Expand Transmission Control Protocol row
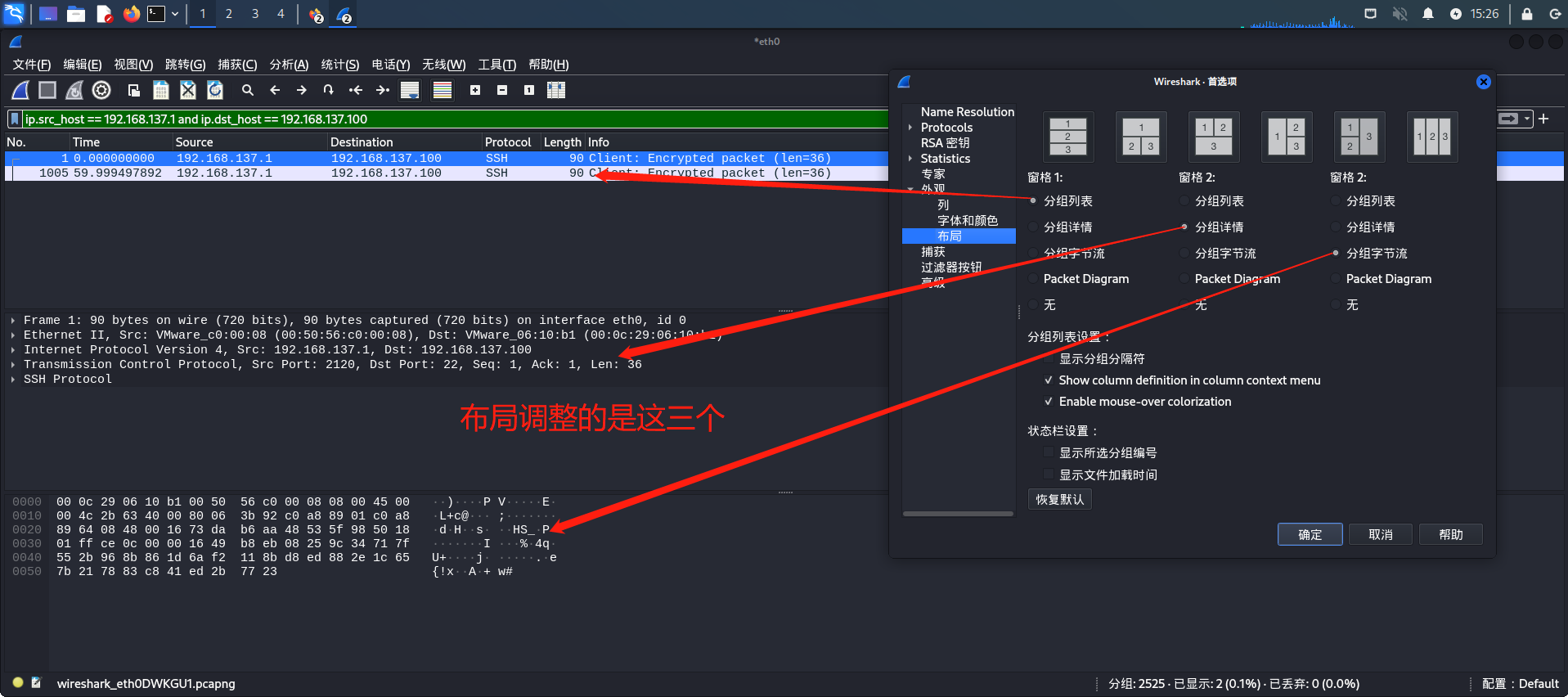 [x=13, y=364]
